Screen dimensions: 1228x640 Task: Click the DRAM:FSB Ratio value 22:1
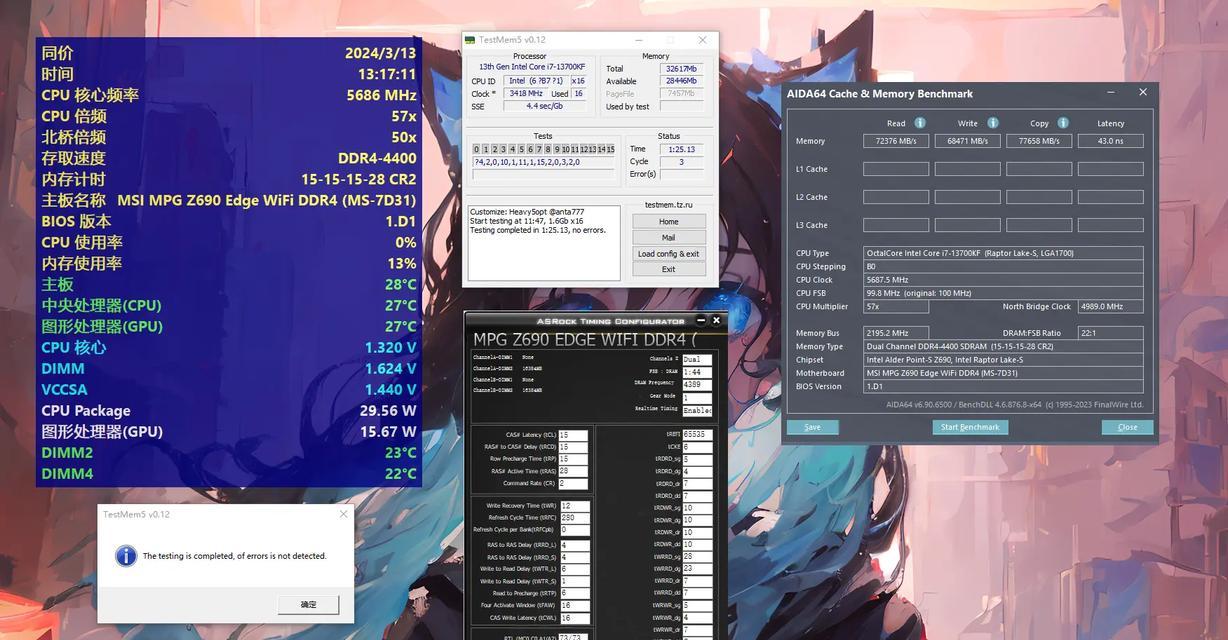(1110, 333)
